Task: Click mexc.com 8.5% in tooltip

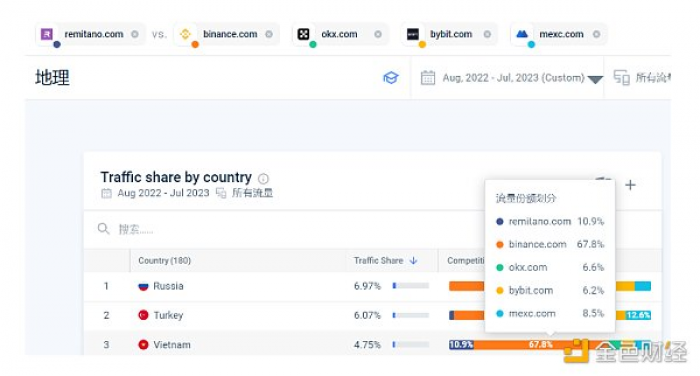Action: coord(550,313)
